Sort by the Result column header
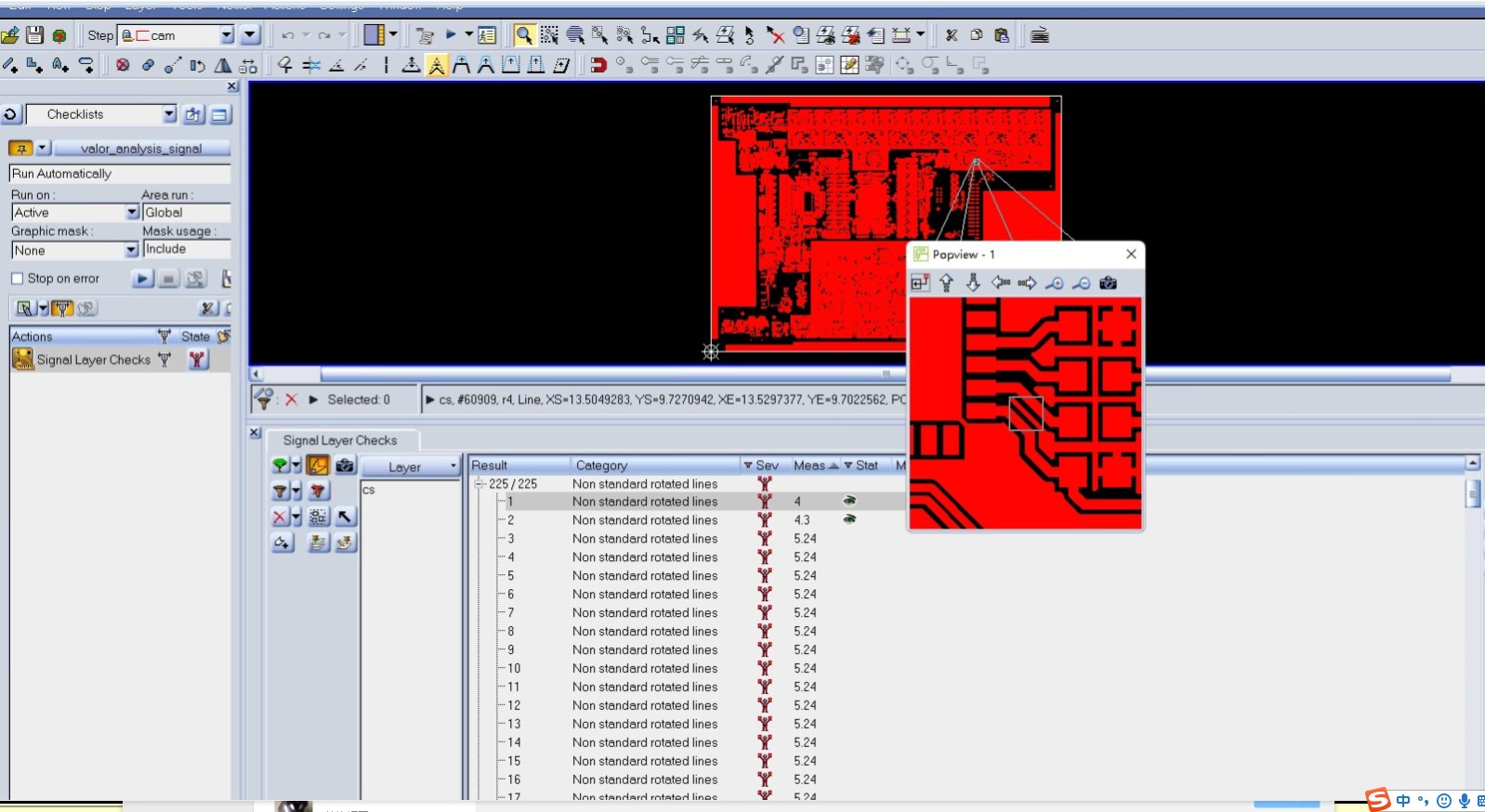This screenshot has width=1485, height=812. [490, 465]
